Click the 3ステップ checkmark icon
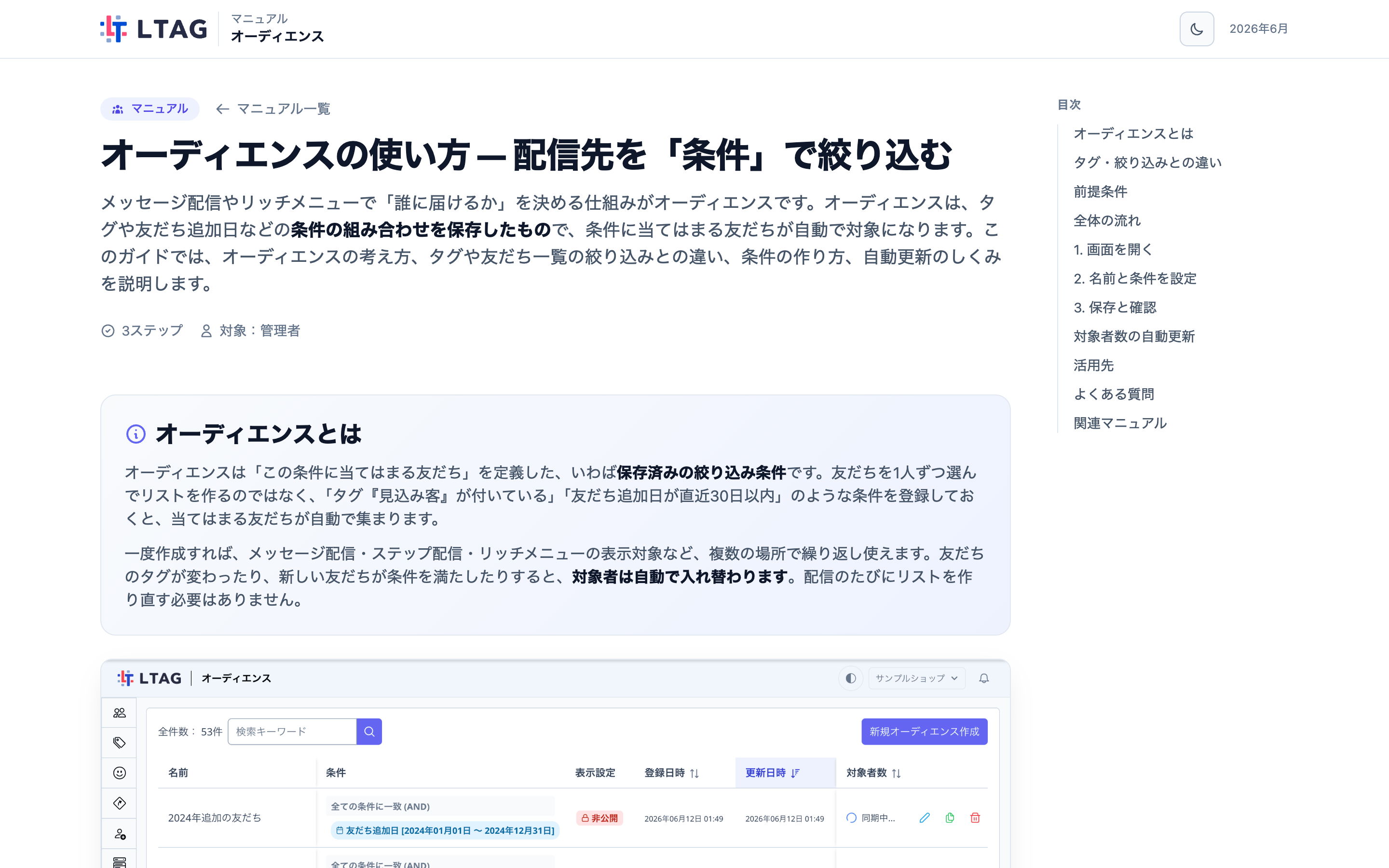The image size is (1389, 868). point(108,331)
